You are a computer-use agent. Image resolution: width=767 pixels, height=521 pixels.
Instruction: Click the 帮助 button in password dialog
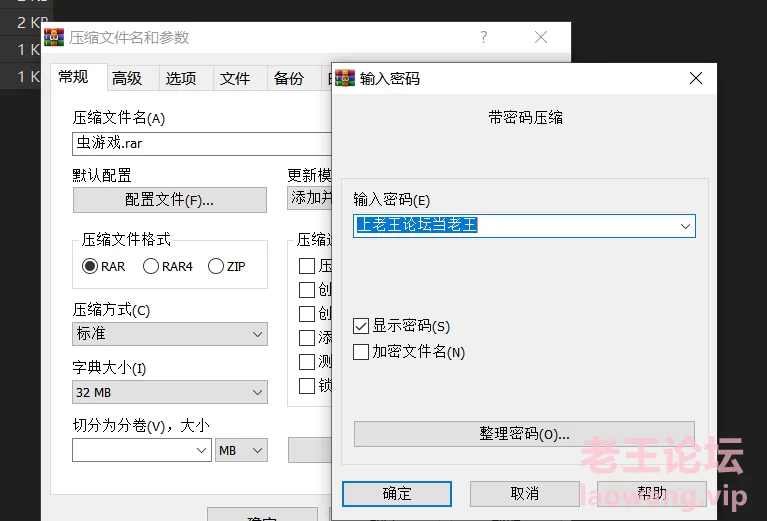652,494
